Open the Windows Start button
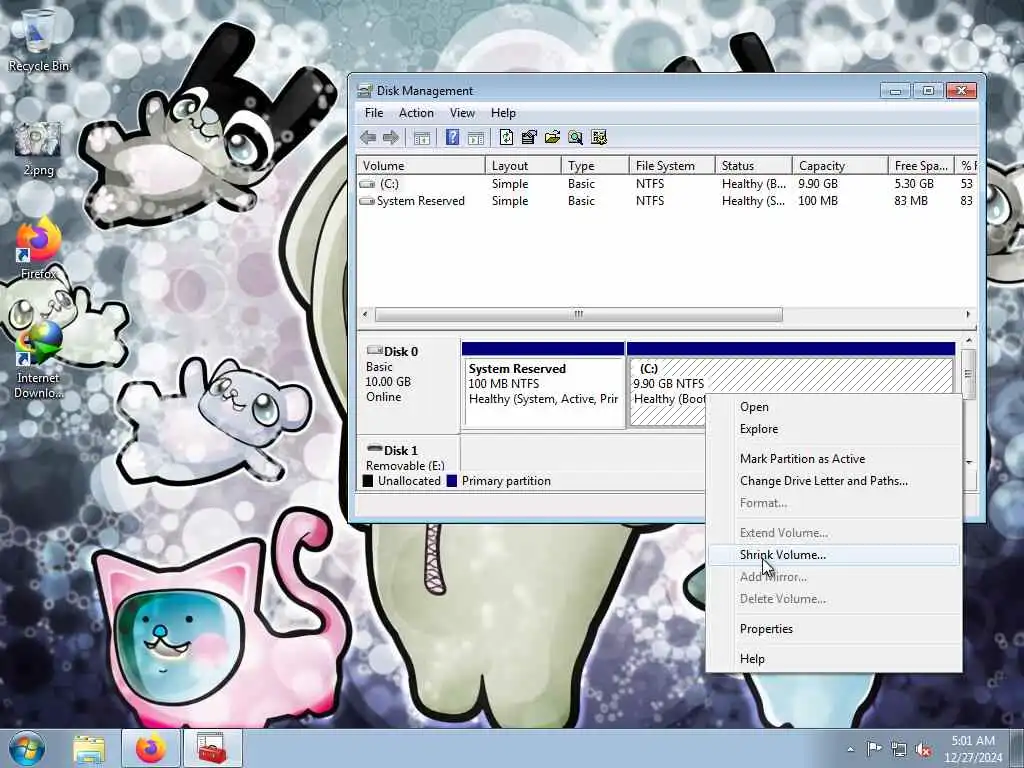The height and width of the screenshot is (768, 1024). tap(27, 748)
